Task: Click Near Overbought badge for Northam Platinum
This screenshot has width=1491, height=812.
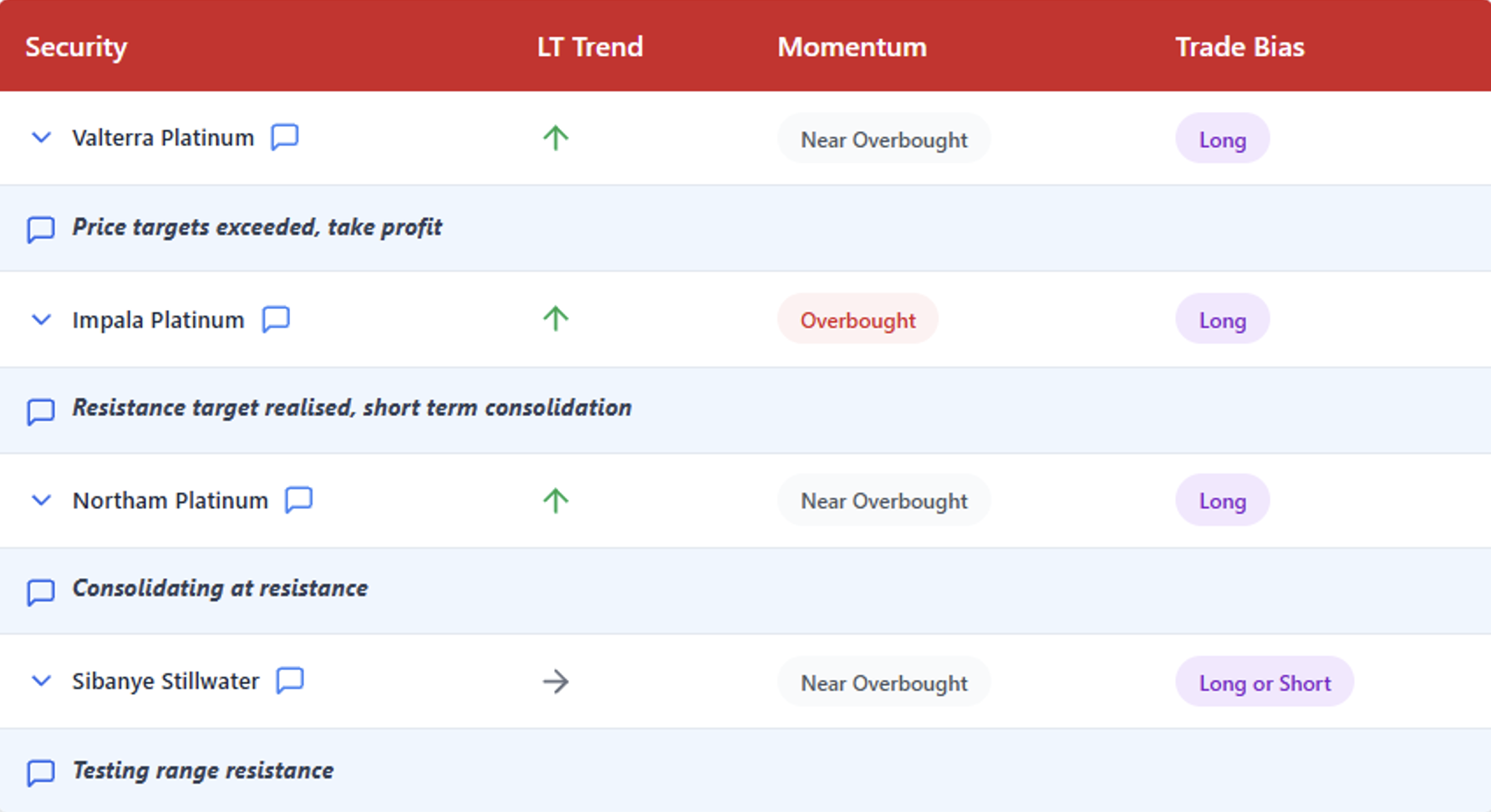Action: coord(884,500)
